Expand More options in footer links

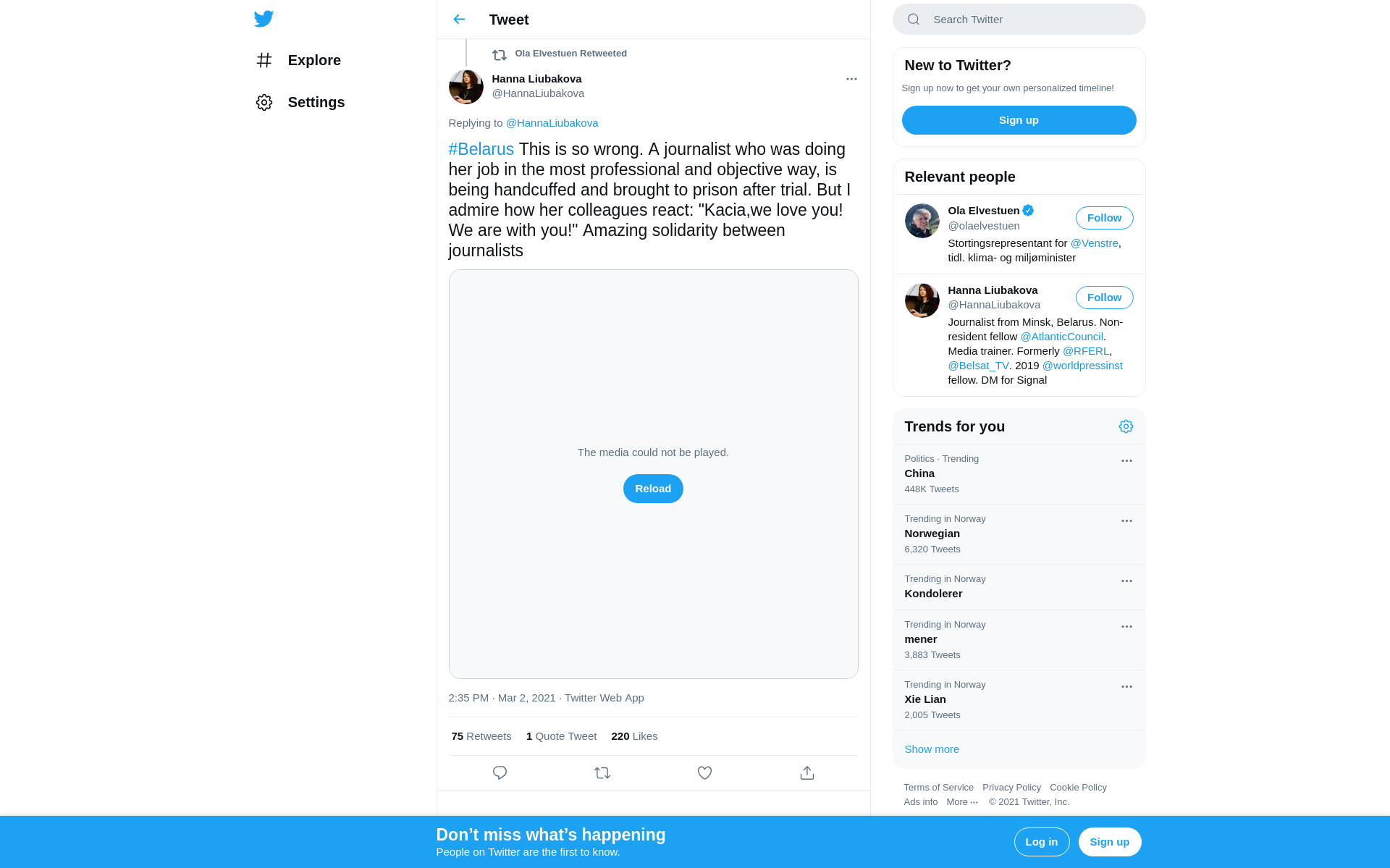click(962, 802)
